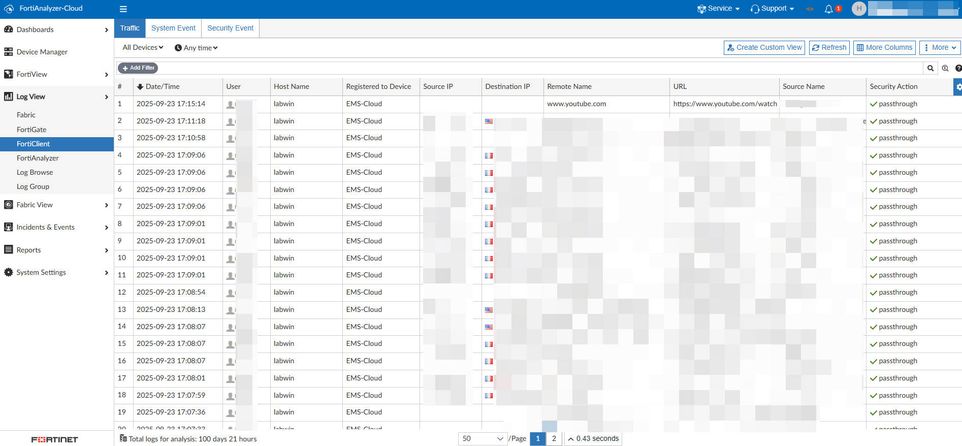Click the zoom search tools icon

(x=945, y=69)
